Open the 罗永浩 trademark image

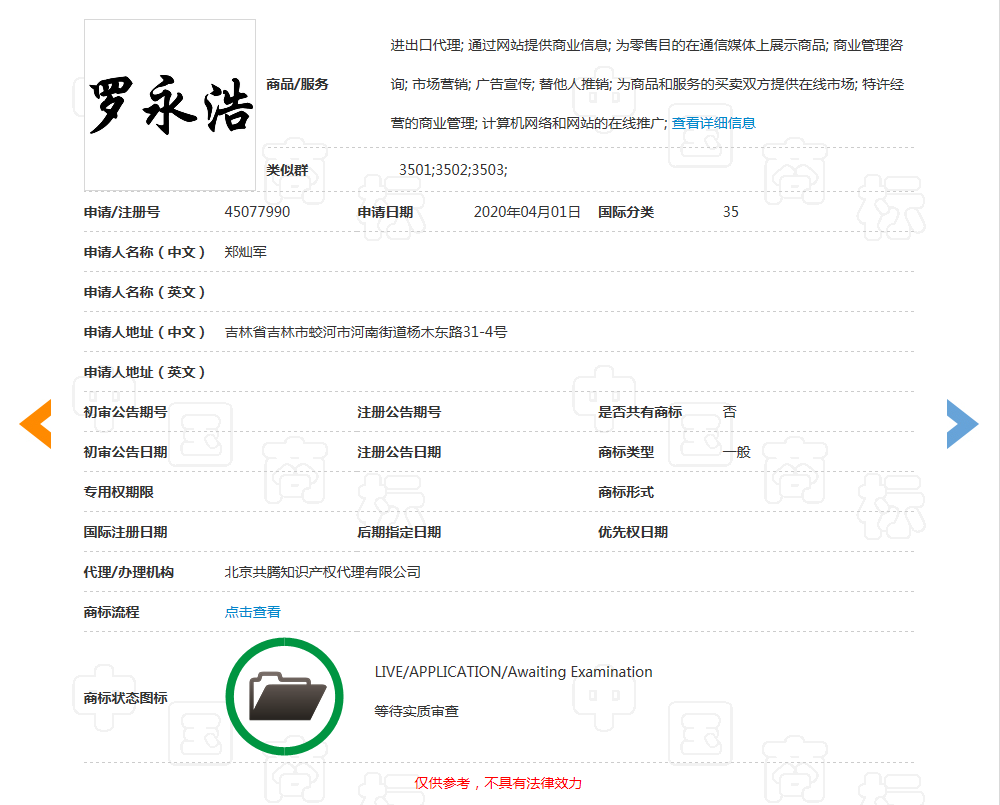click(x=170, y=105)
